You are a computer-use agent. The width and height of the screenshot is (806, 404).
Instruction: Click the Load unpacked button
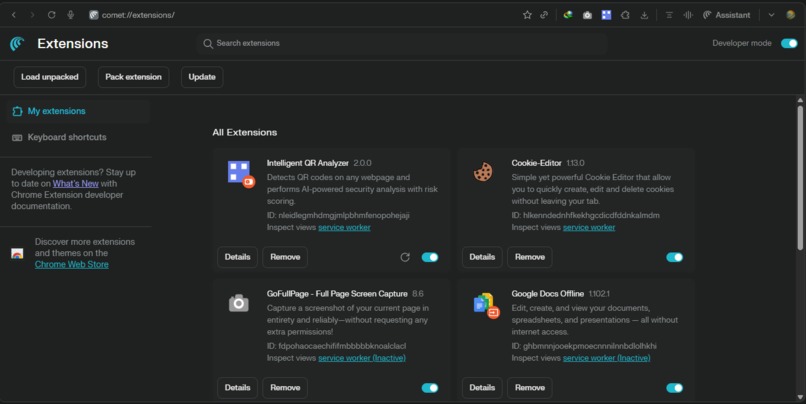click(x=49, y=77)
